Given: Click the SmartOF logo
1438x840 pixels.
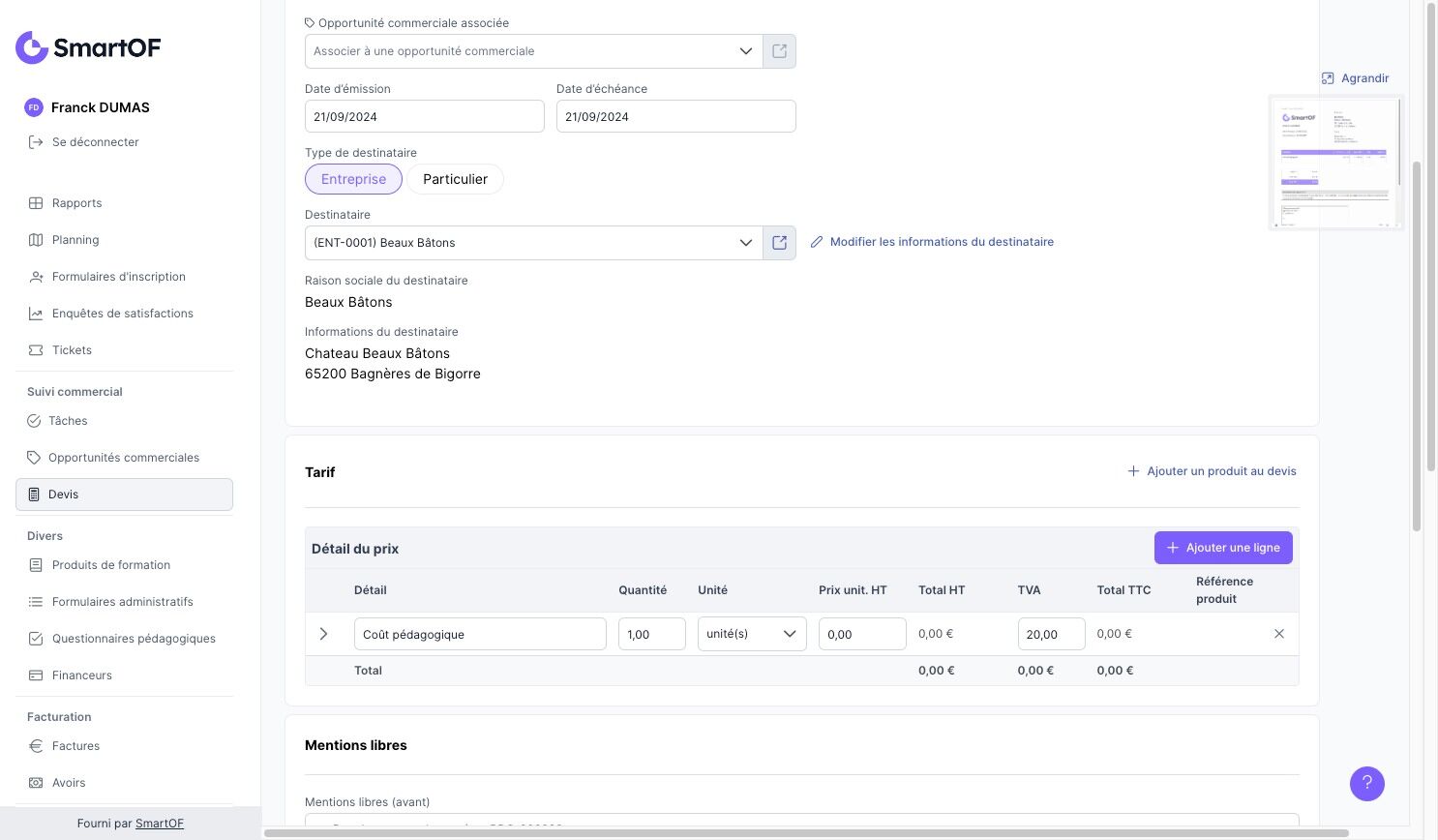Looking at the screenshot, I should coord(88,47).
